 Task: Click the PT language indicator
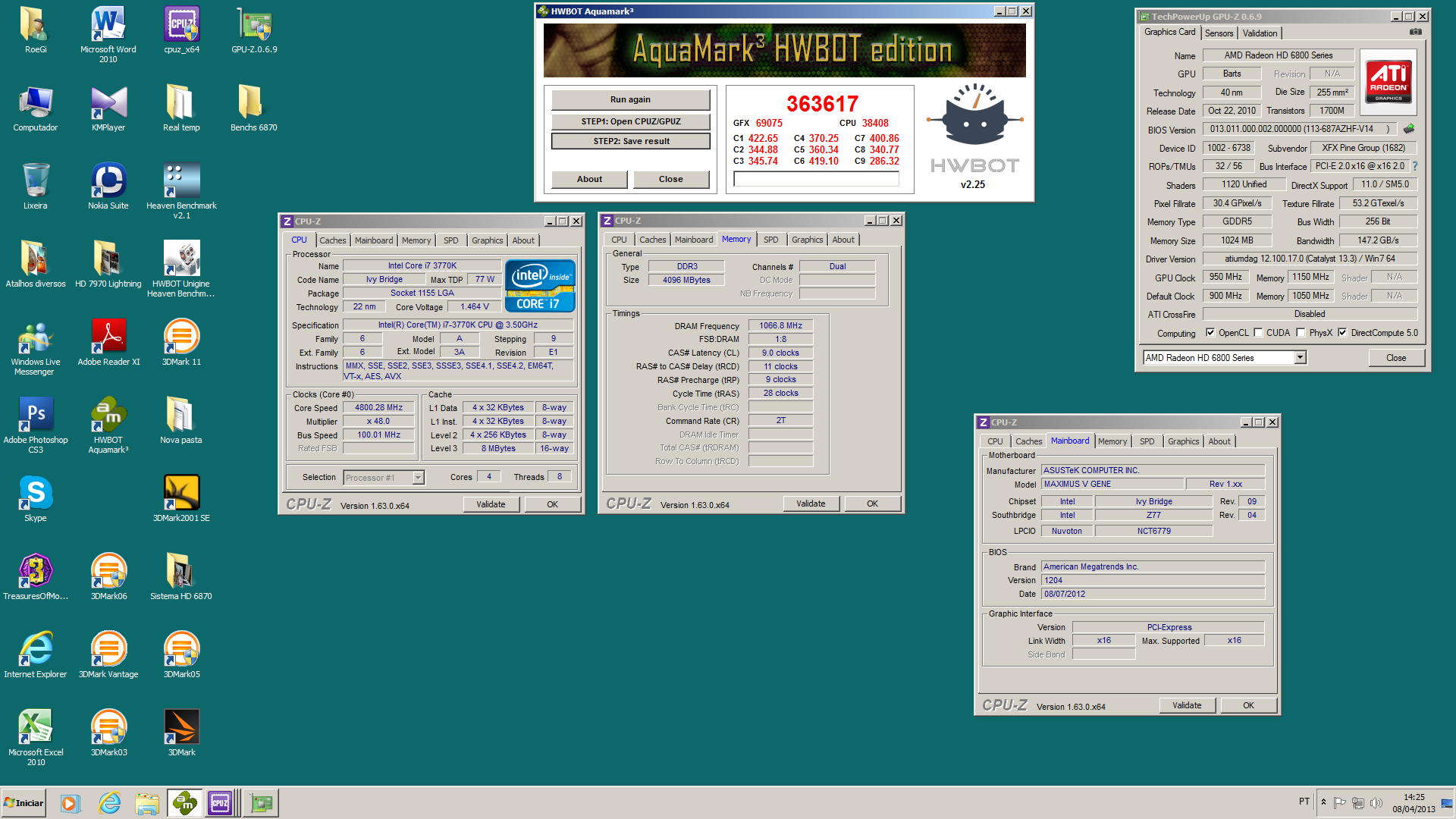(x=1304, y=802)
